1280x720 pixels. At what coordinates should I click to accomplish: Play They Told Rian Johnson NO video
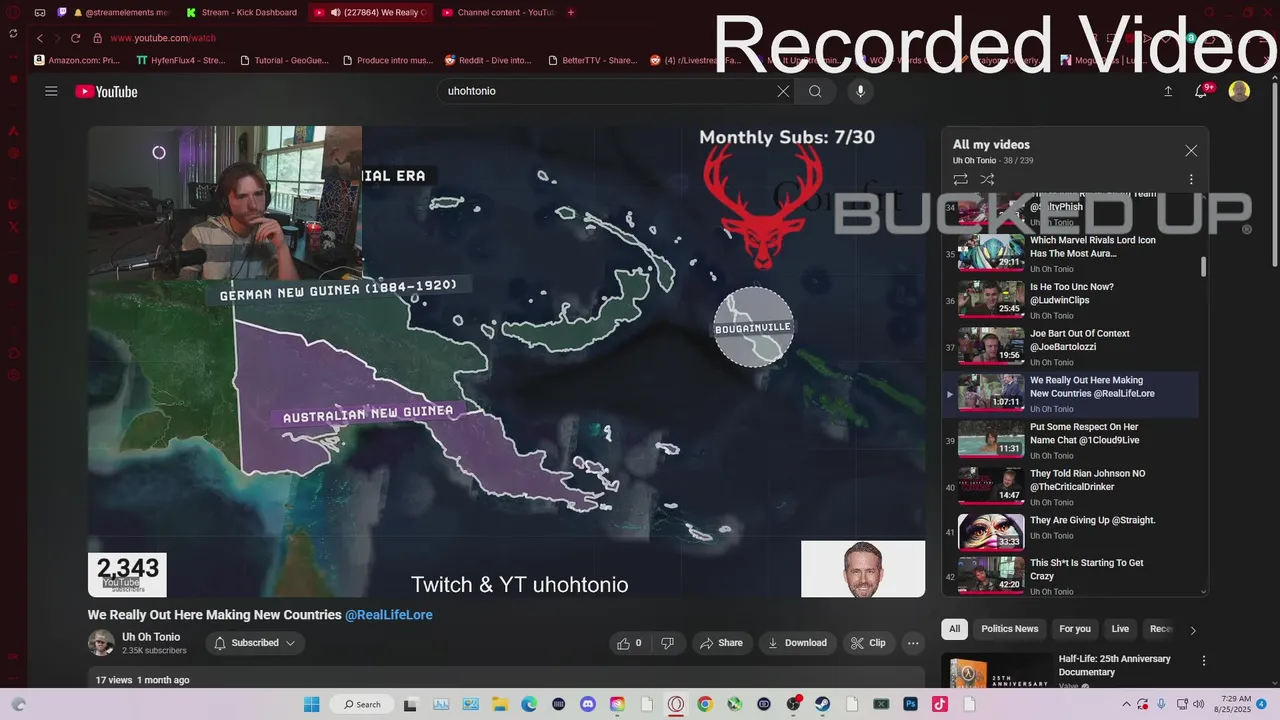[x=1070, y=487]
